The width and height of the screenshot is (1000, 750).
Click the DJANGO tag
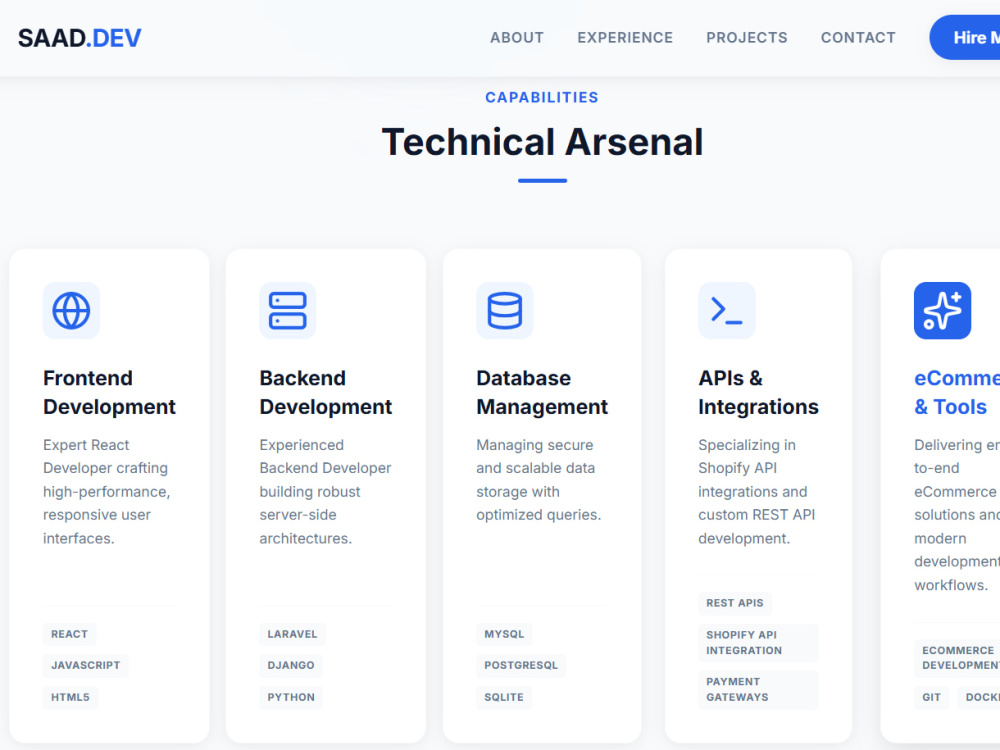click(x=291, y=665)
